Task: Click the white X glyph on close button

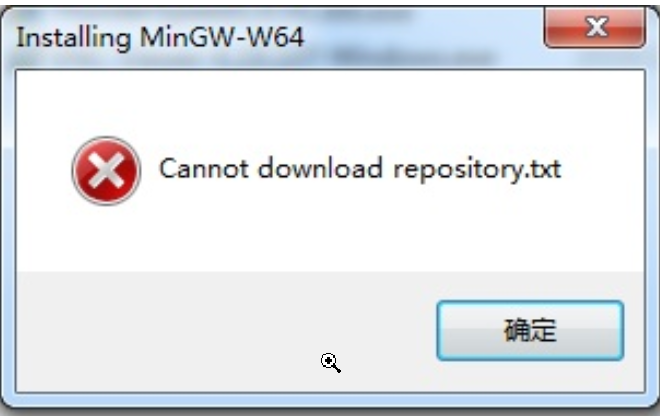Action: pyautogui.click(x=597, y=27)
